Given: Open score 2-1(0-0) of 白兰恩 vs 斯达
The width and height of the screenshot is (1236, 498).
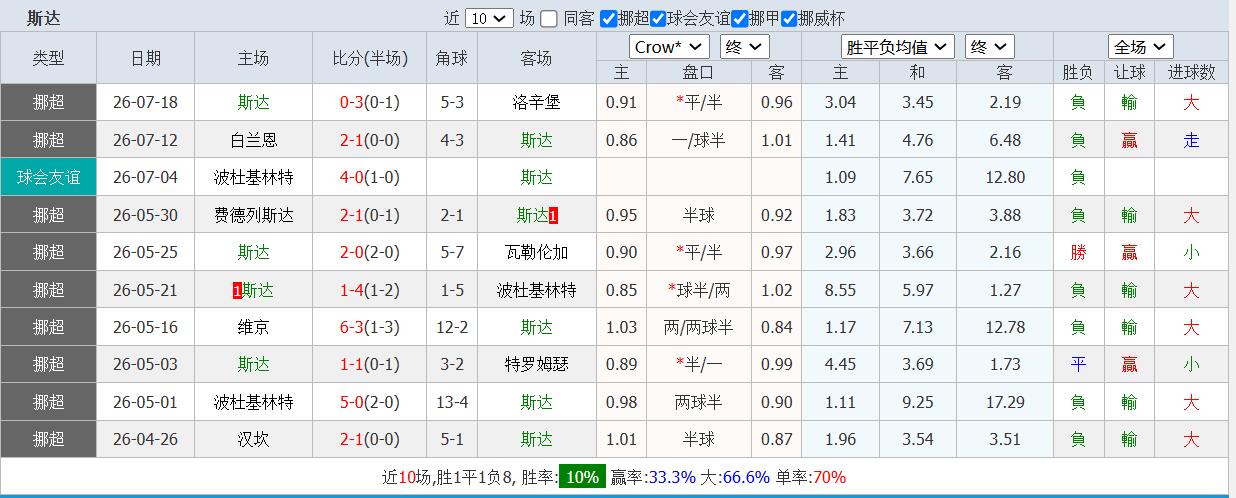Looking at the screenshot, I should 370,140.
